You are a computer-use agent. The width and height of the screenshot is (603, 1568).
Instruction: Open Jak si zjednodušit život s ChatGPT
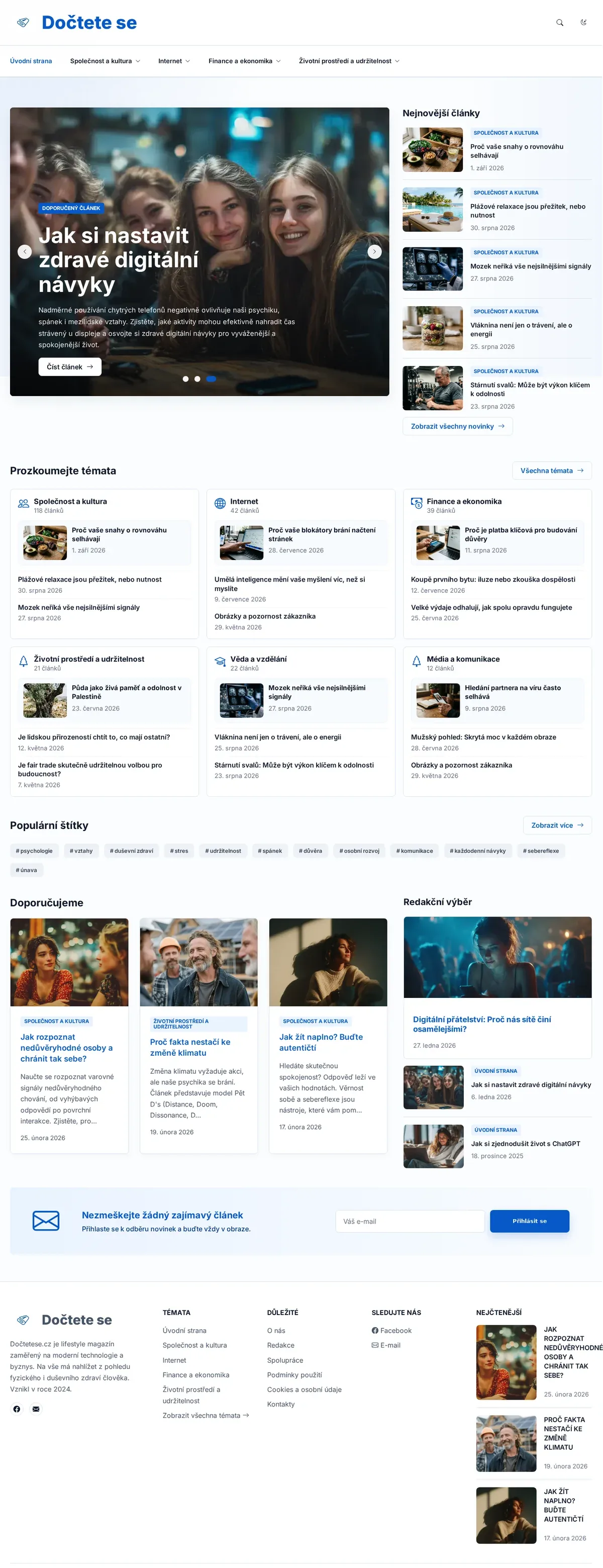(x=526, y=1144)
